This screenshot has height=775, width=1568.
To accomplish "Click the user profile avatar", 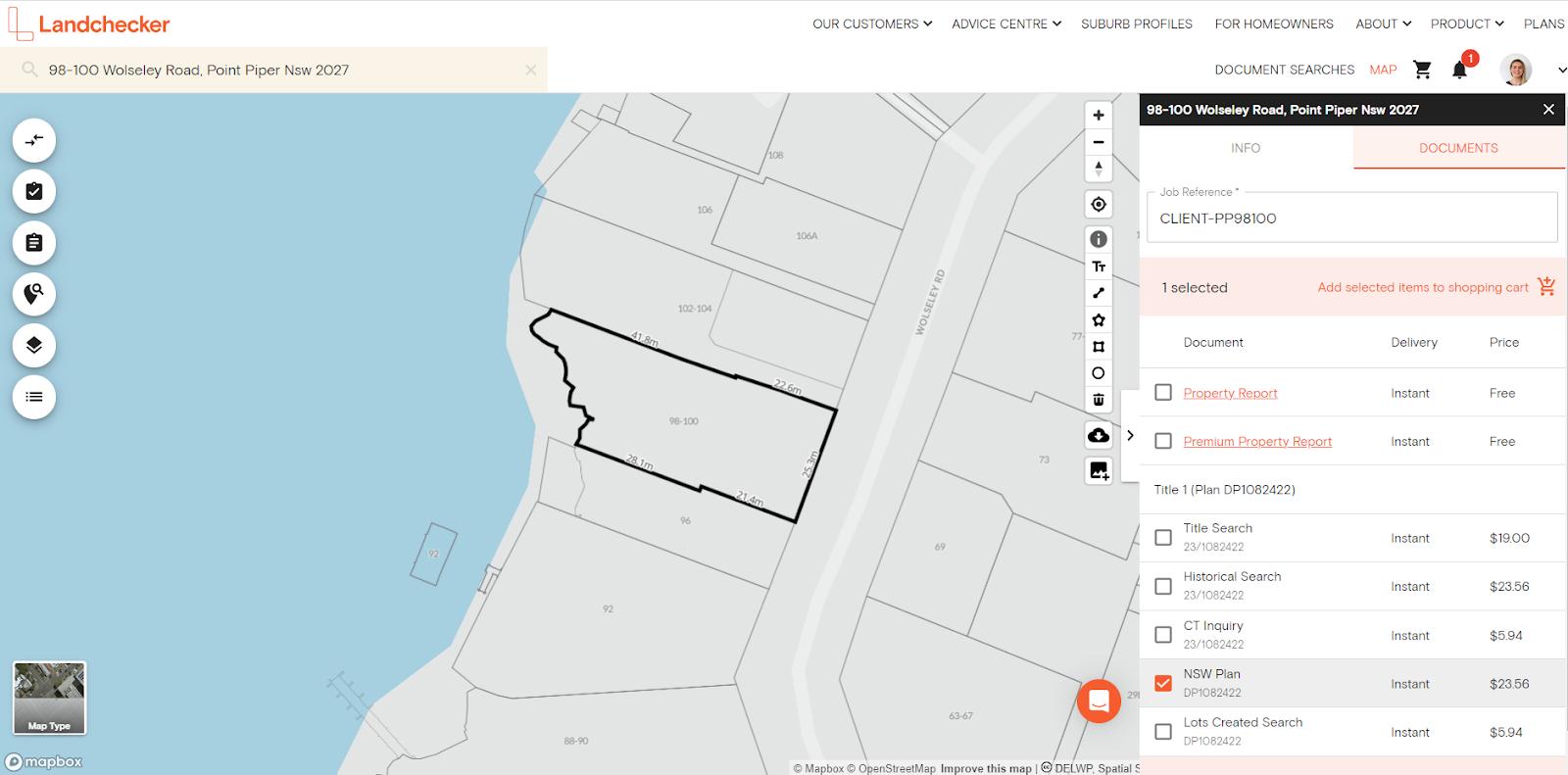I will [1516, 70].
